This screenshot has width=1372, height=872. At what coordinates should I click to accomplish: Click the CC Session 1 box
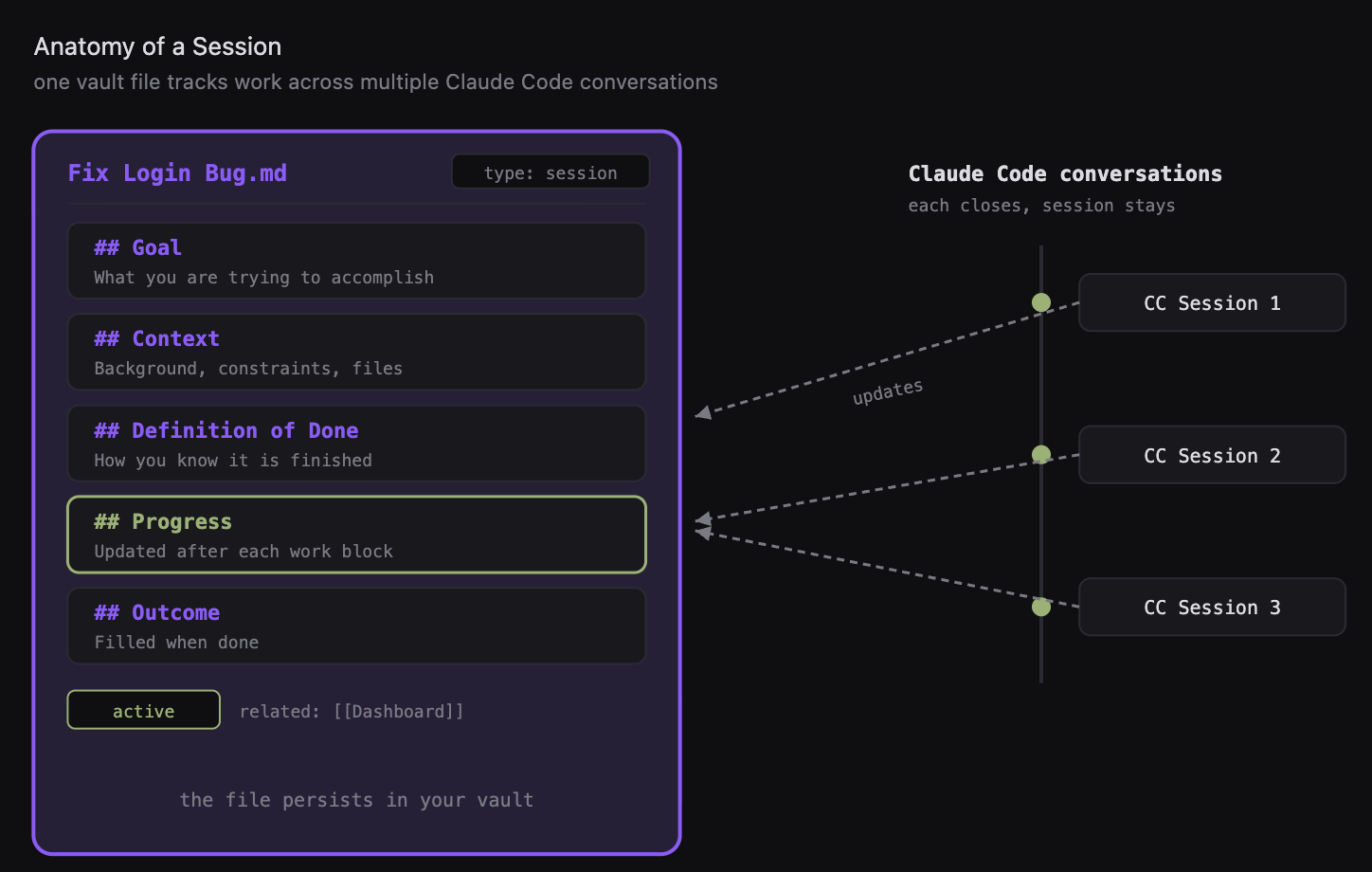(1212, 302)
